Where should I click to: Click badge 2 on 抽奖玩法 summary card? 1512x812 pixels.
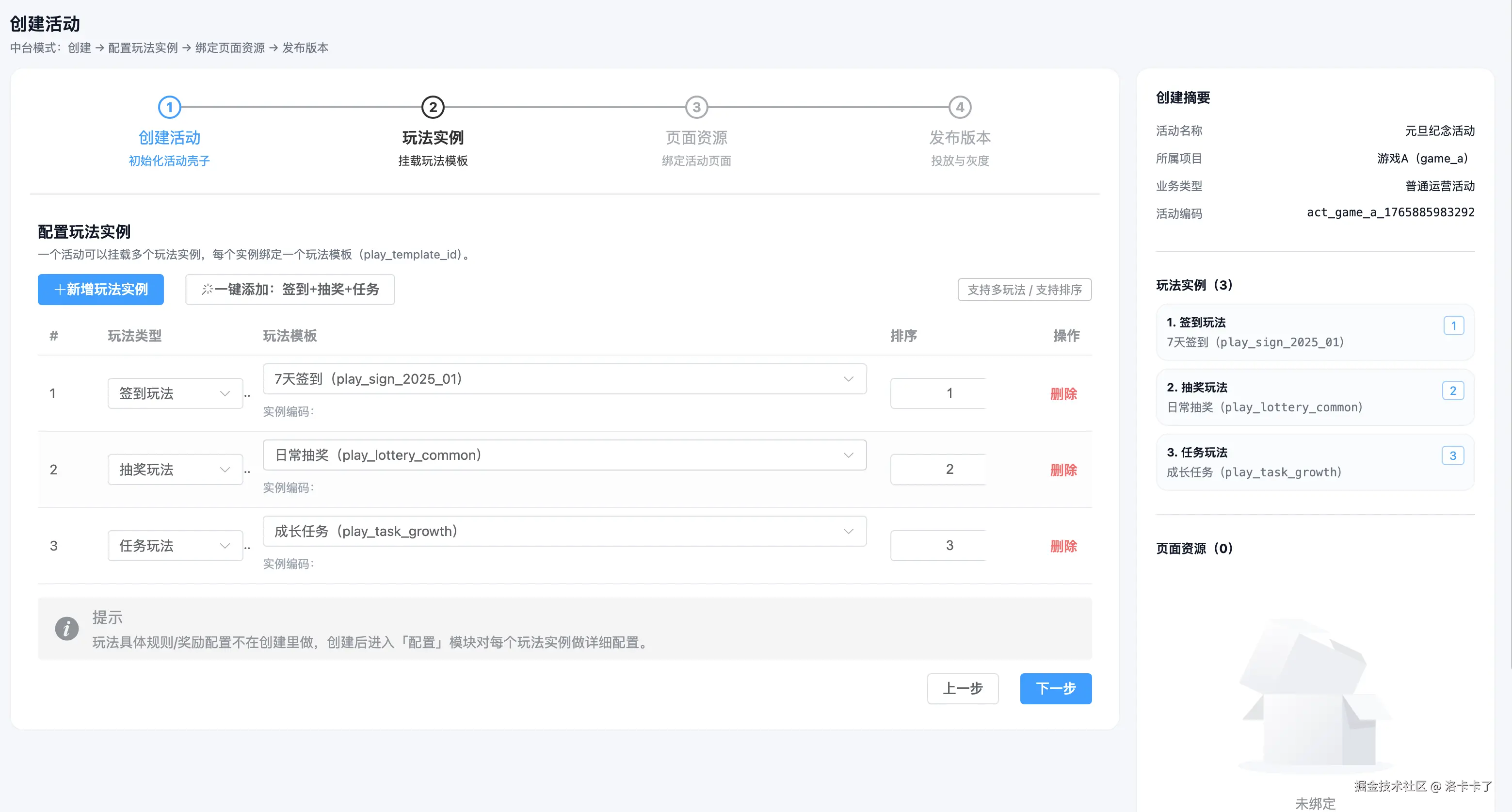click(x=1453, y=390)
